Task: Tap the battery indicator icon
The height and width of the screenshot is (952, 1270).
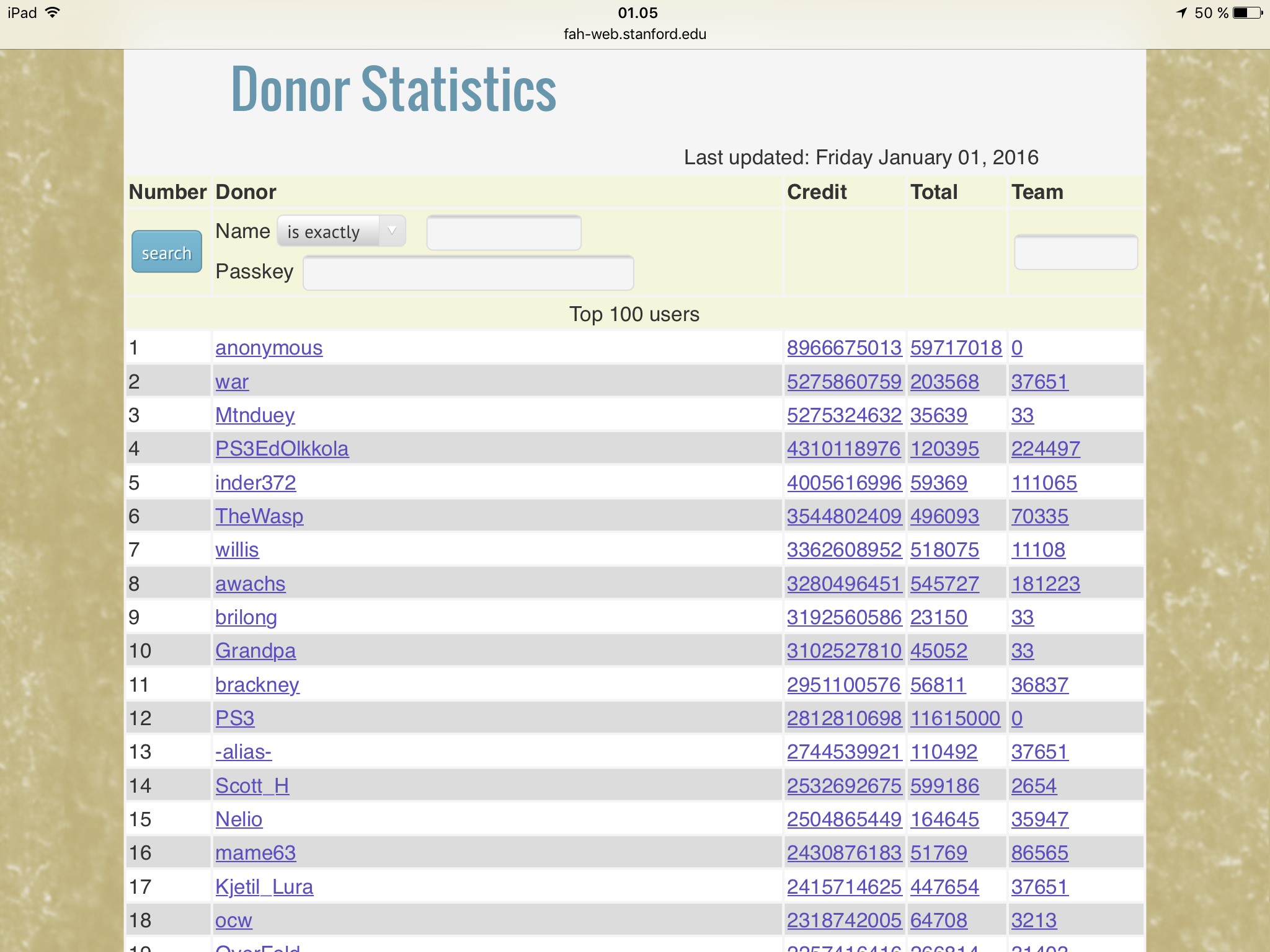Action: click(1248, 13)
